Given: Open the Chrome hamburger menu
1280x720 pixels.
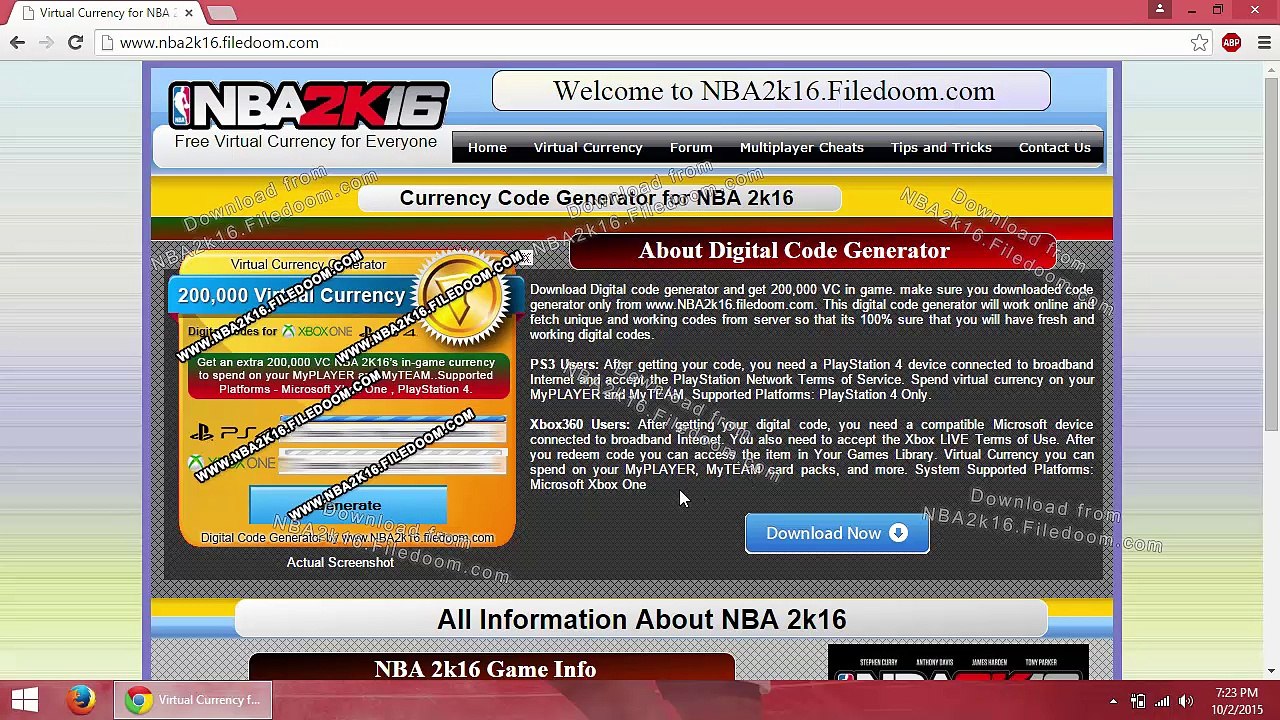Looking at the screenshot, I should coord(1264,42).
